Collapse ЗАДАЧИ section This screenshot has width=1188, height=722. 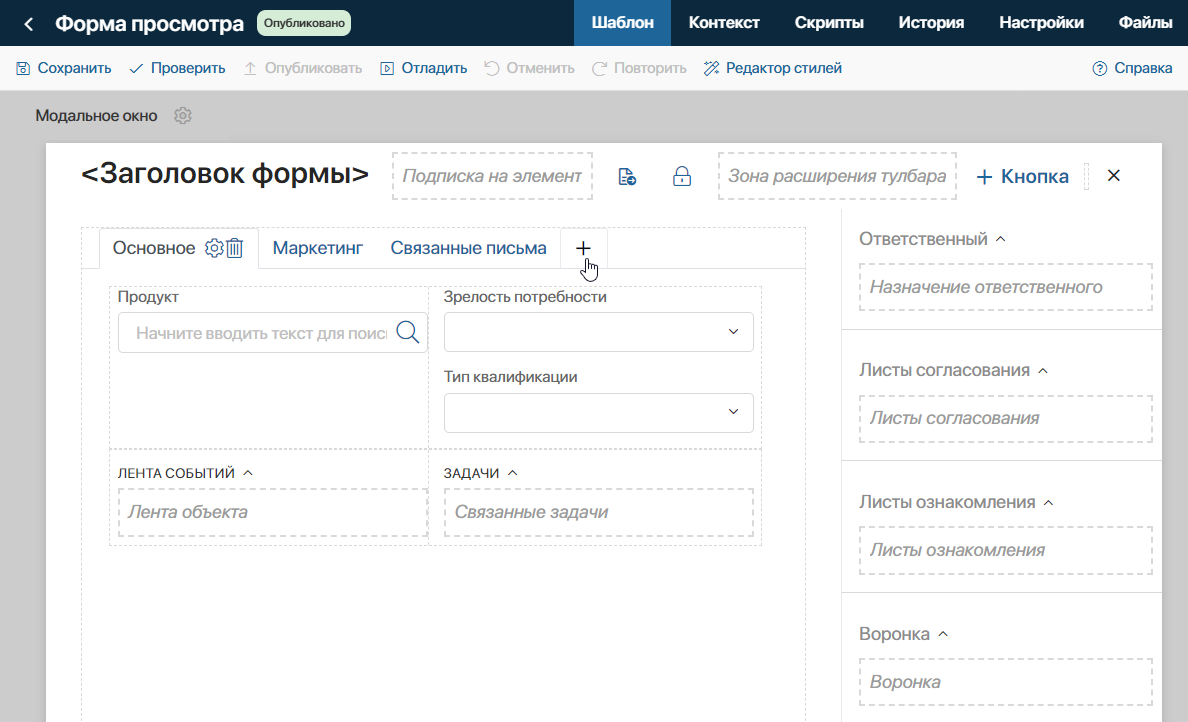pyautogui.click(x=512, y=473)
